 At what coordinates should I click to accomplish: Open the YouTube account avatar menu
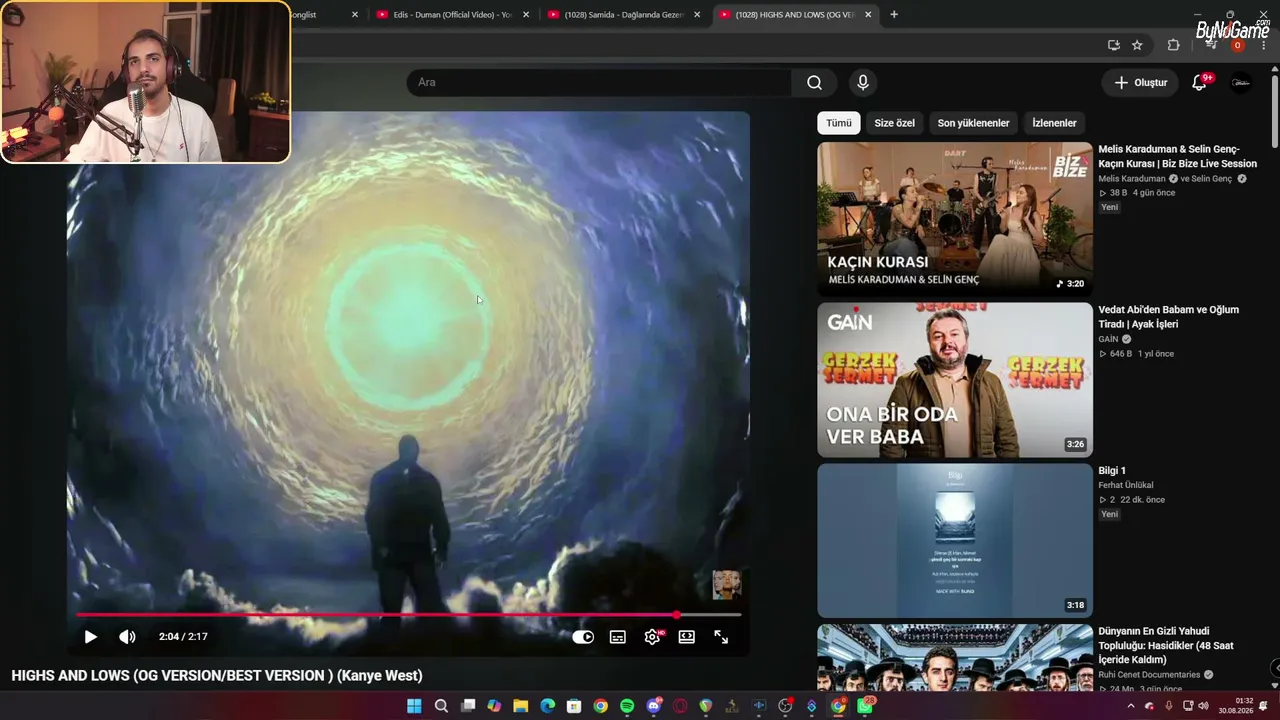[x=1241, y=82]
